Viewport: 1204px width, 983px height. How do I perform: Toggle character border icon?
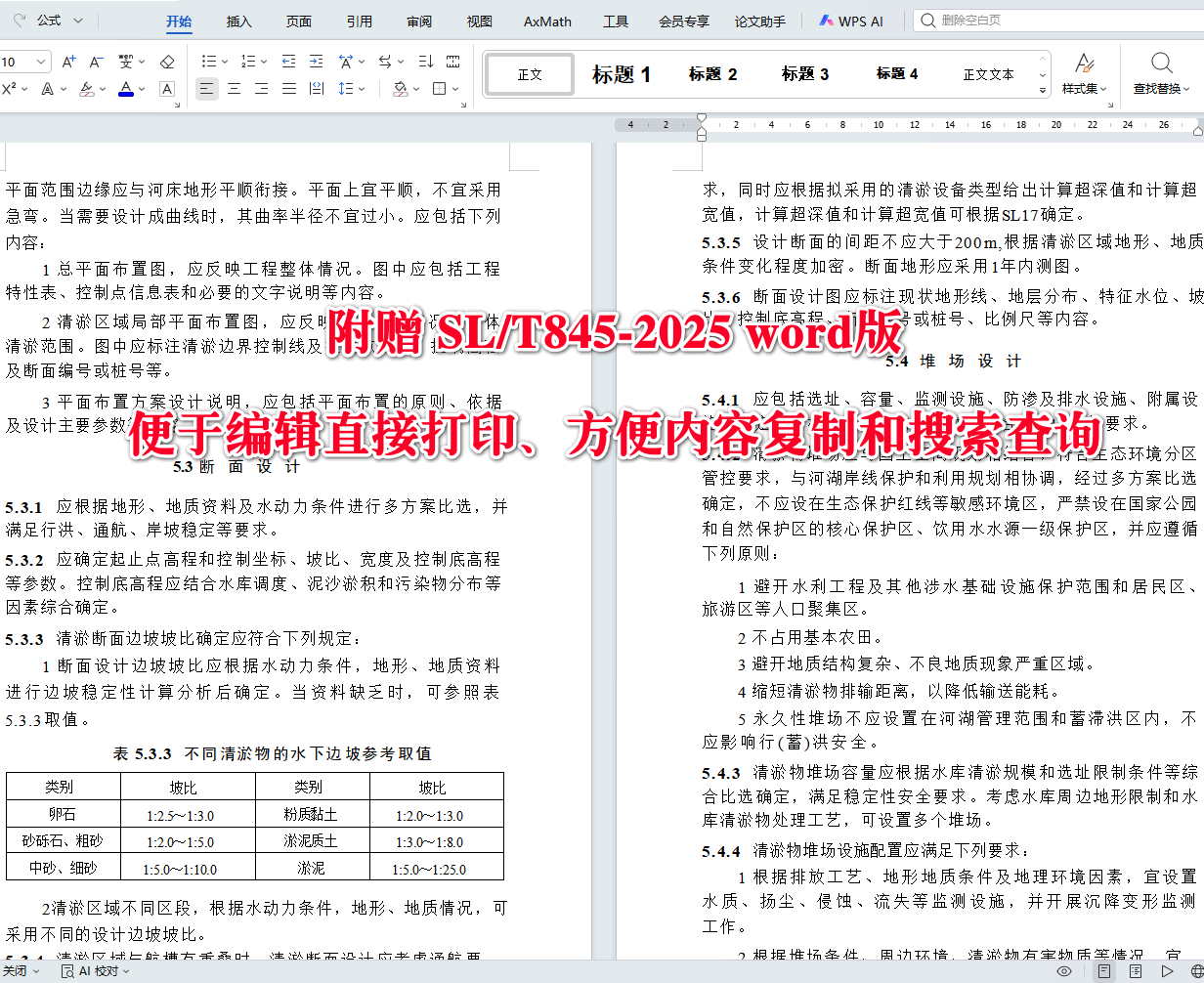point(167,89)
